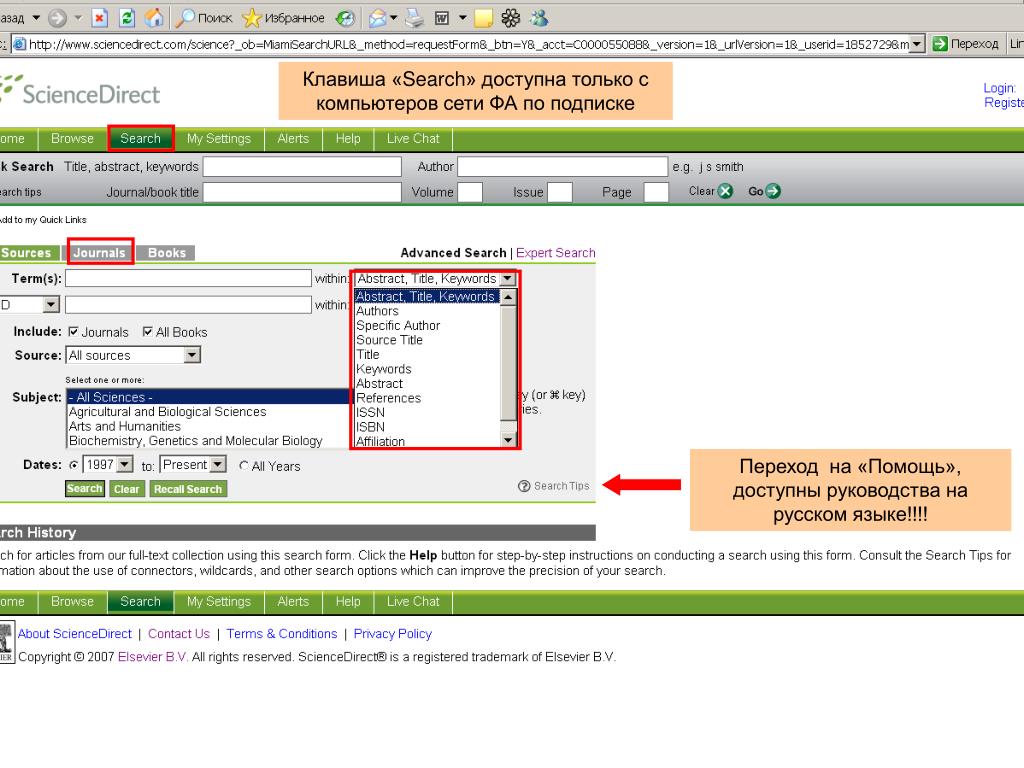Expand Back button history dropdown arrow
1024x768 pixels.
(37, 18)
